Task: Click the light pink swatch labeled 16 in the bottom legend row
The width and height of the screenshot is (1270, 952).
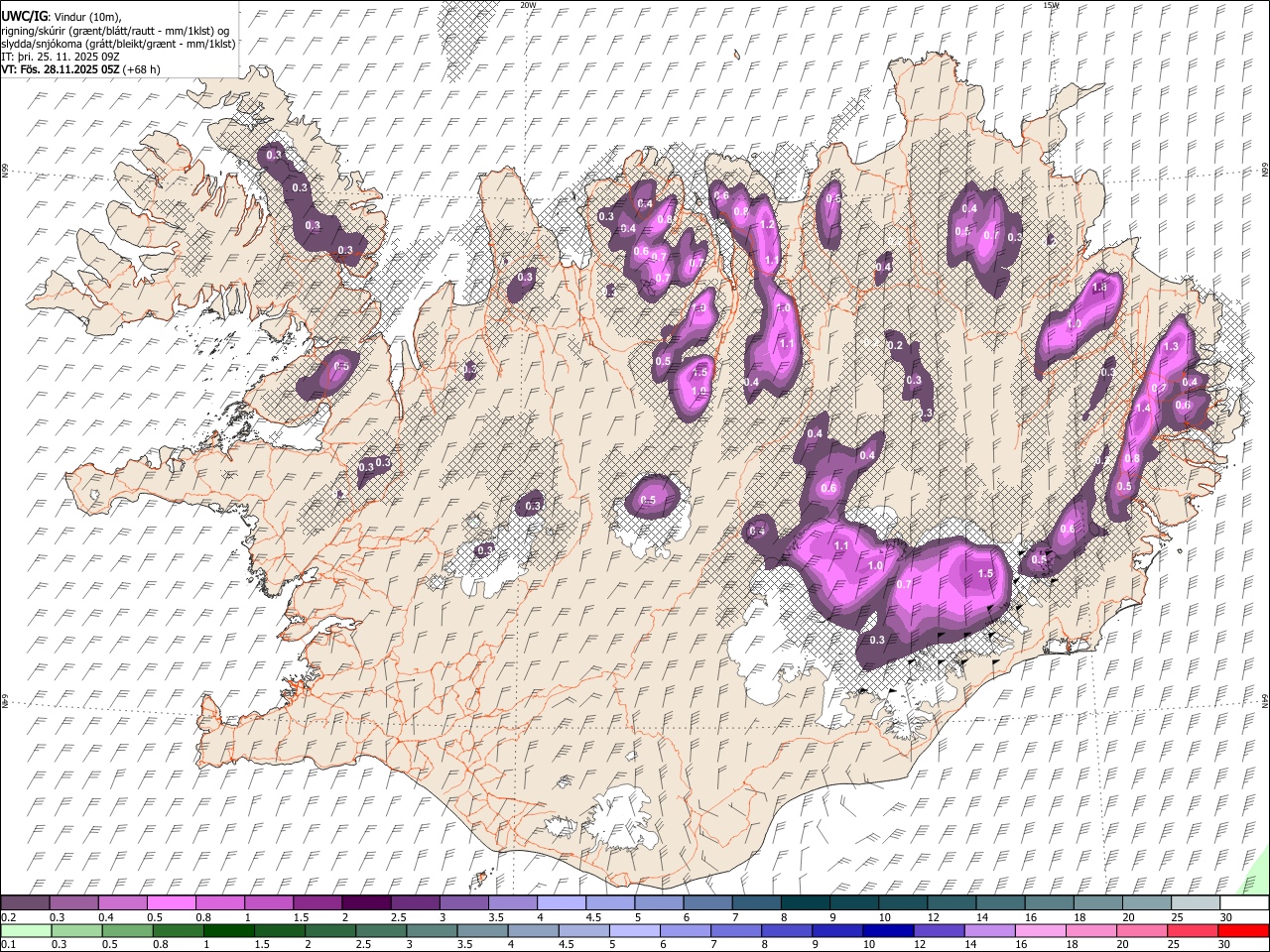Action: [1041, 931]
